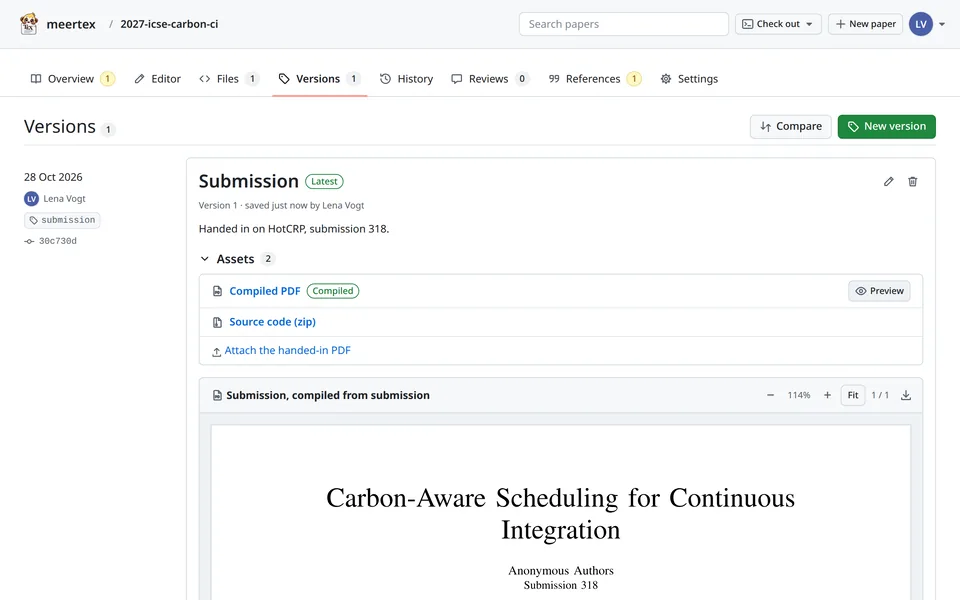Focus the Search papers field

pos(623,24)
